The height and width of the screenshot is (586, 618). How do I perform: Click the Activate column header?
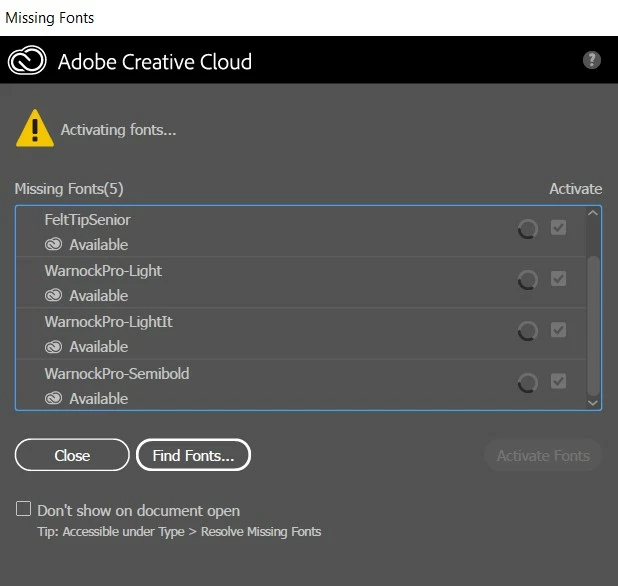576,189
